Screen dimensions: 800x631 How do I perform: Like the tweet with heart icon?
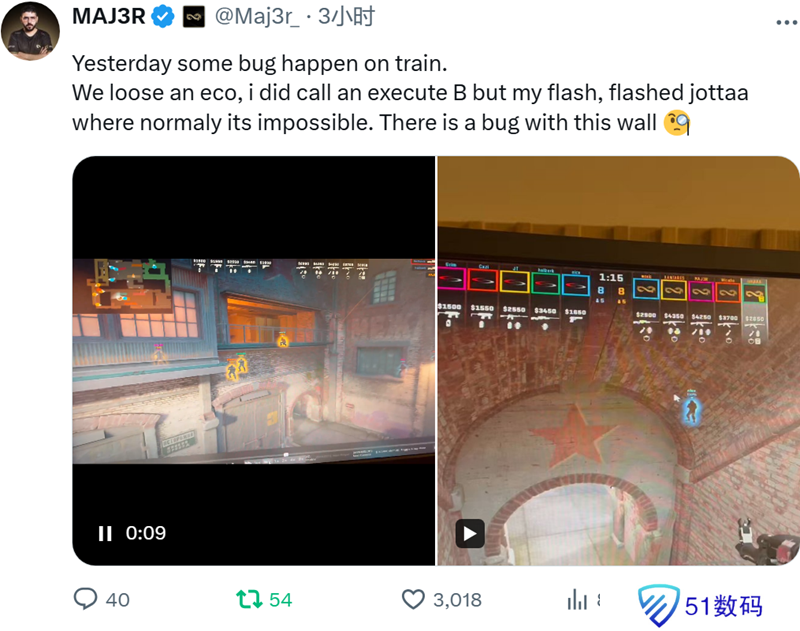pyautogui.click(x=413, y=599)
